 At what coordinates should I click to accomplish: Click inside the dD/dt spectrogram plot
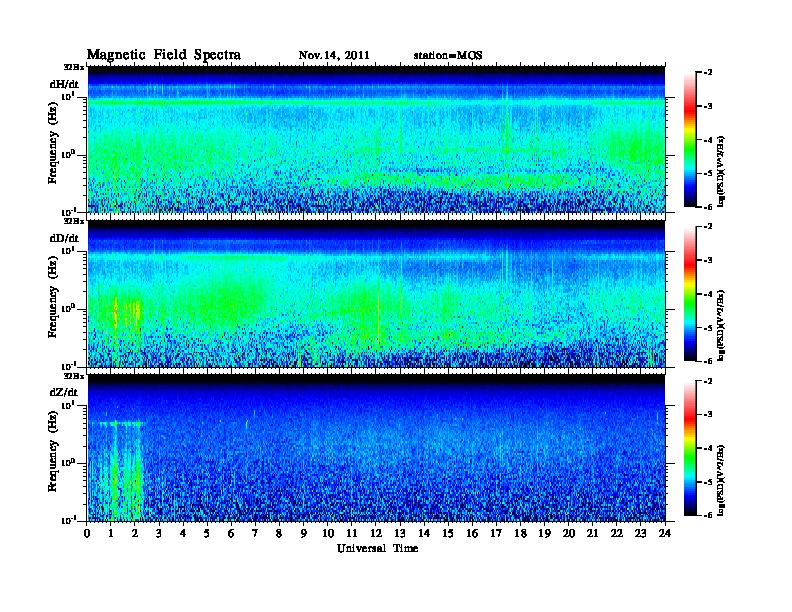click(376, 294)
